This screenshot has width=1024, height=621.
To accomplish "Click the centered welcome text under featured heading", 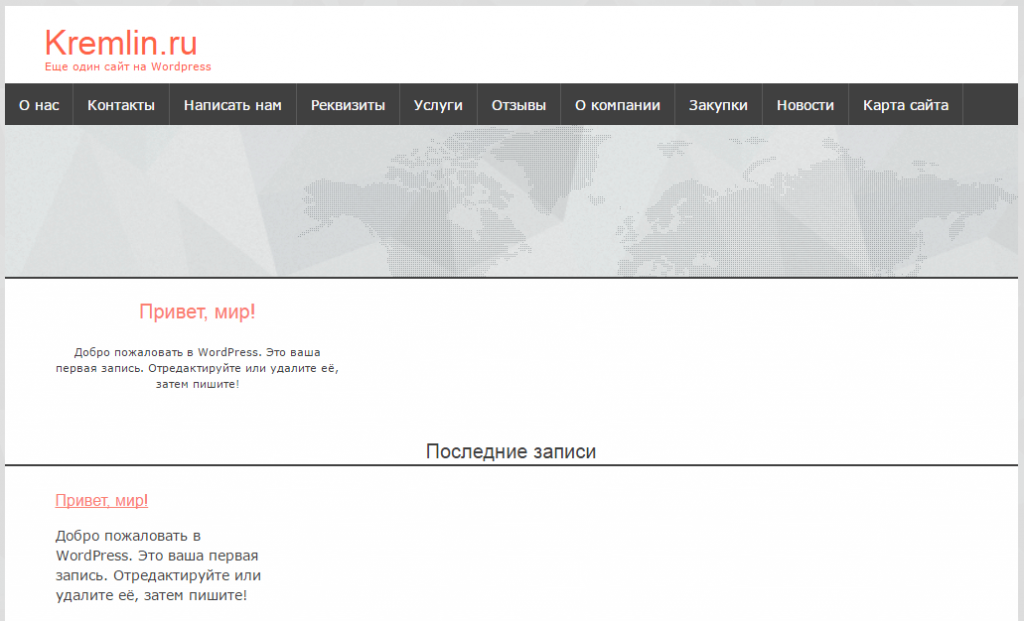I will pos(197,368).
